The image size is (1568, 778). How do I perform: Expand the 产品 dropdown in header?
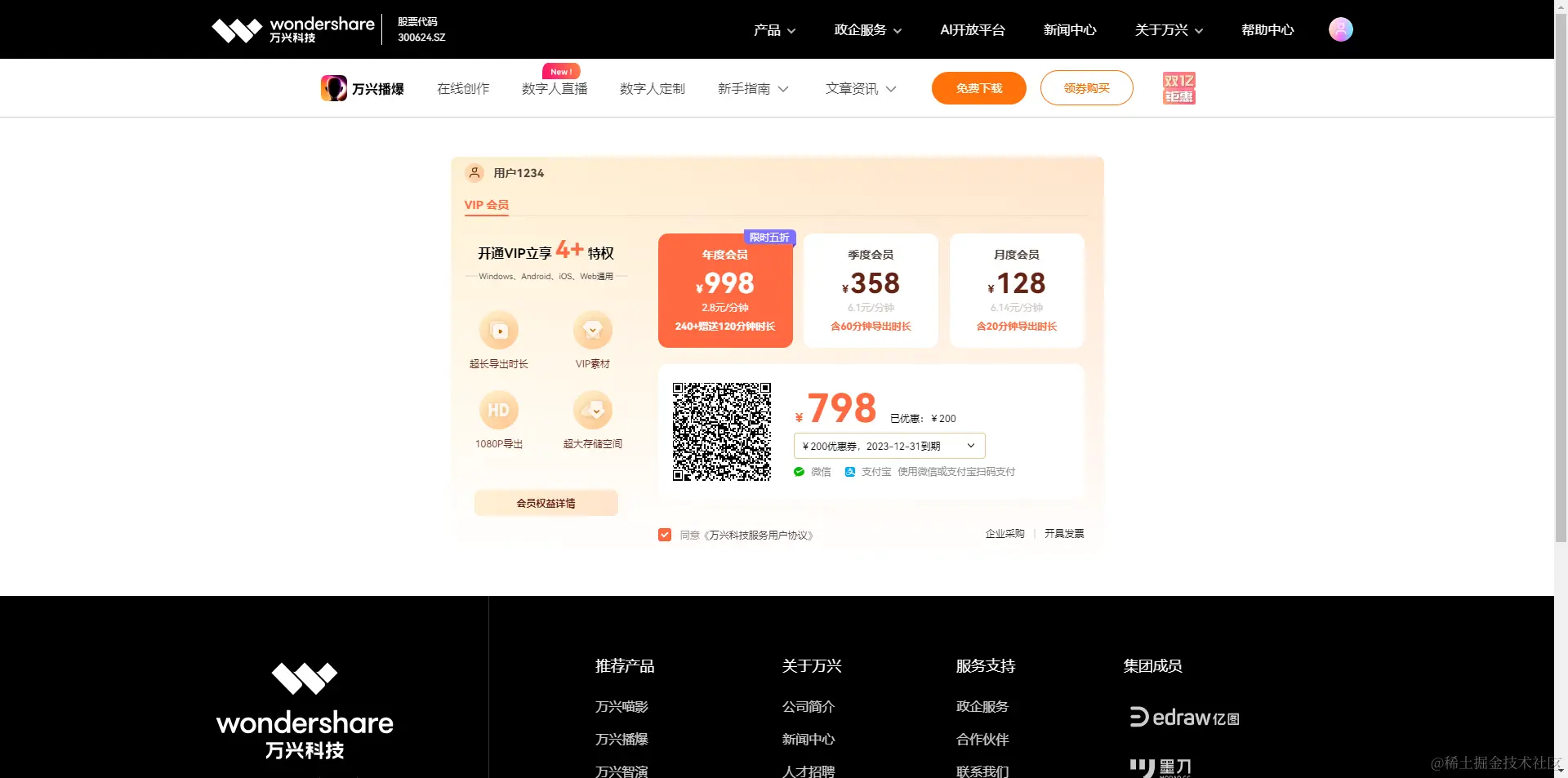[x=774, y=30]
